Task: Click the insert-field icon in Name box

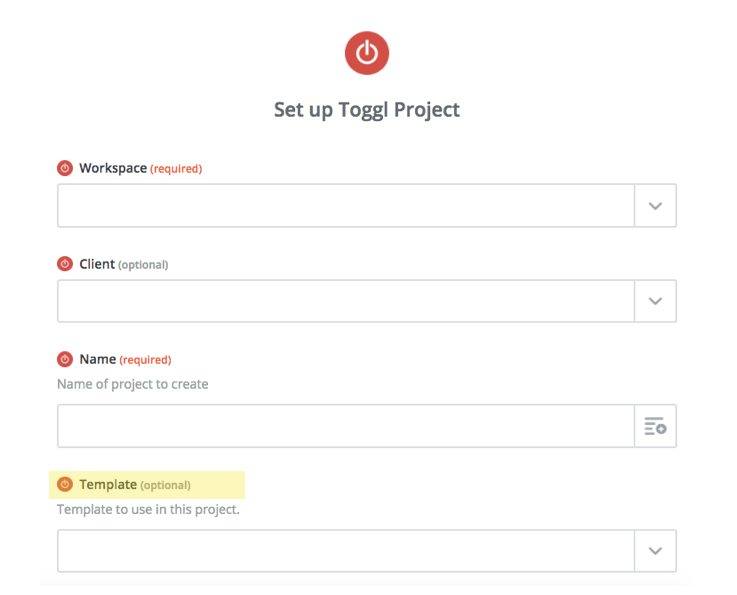Action: [x=655, y=427]
